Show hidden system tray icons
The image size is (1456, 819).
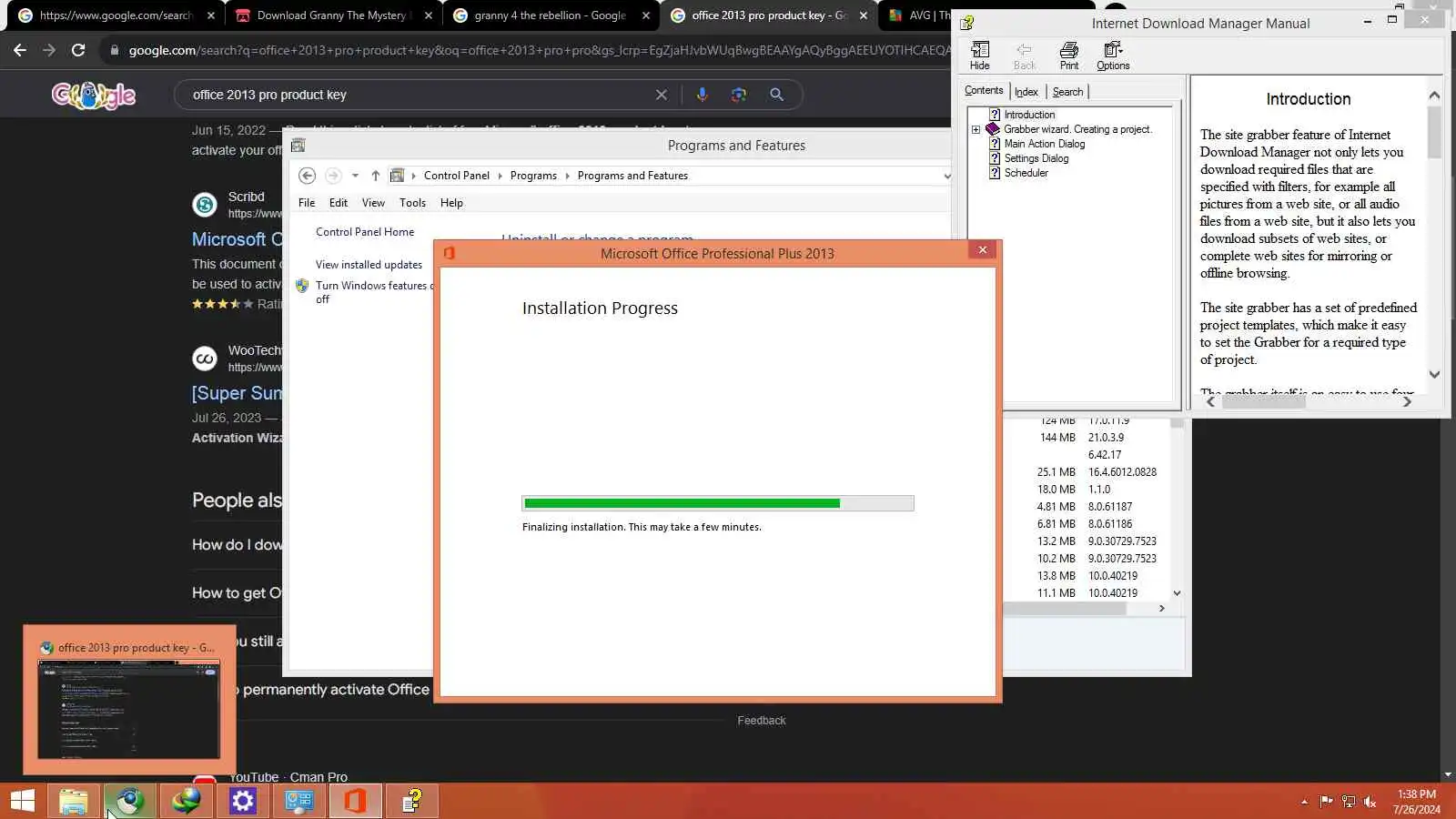(x=1304, y=802)
